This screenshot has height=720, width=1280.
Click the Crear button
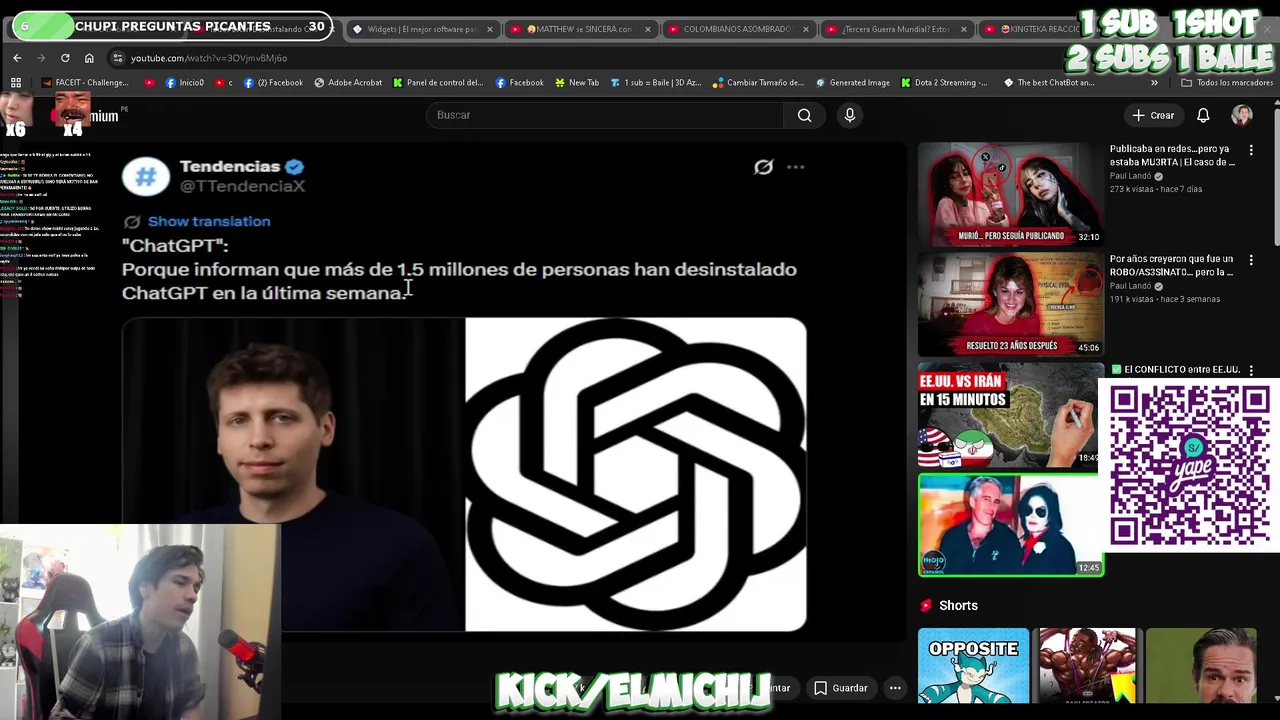click(x=1153, y=115)
